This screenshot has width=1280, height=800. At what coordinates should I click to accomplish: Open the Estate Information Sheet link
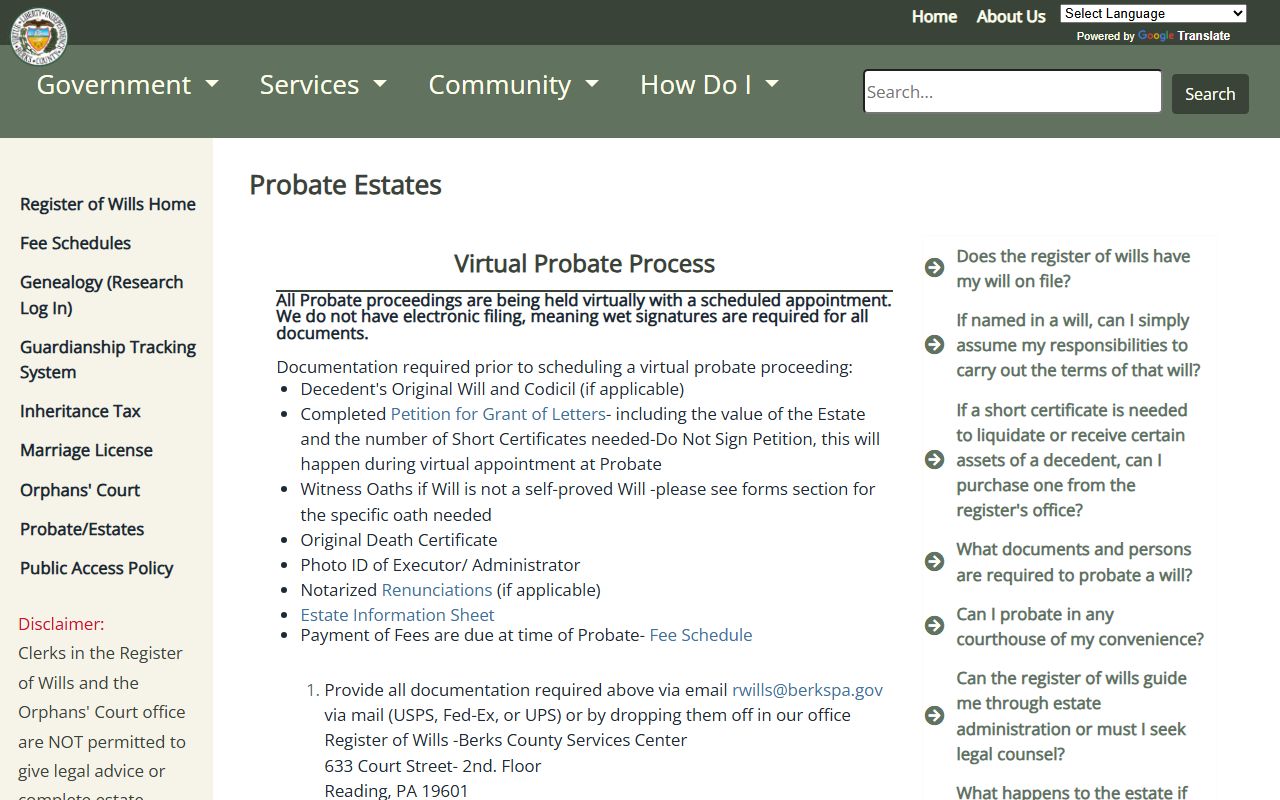pyautogui.click(x=397, y=615)
